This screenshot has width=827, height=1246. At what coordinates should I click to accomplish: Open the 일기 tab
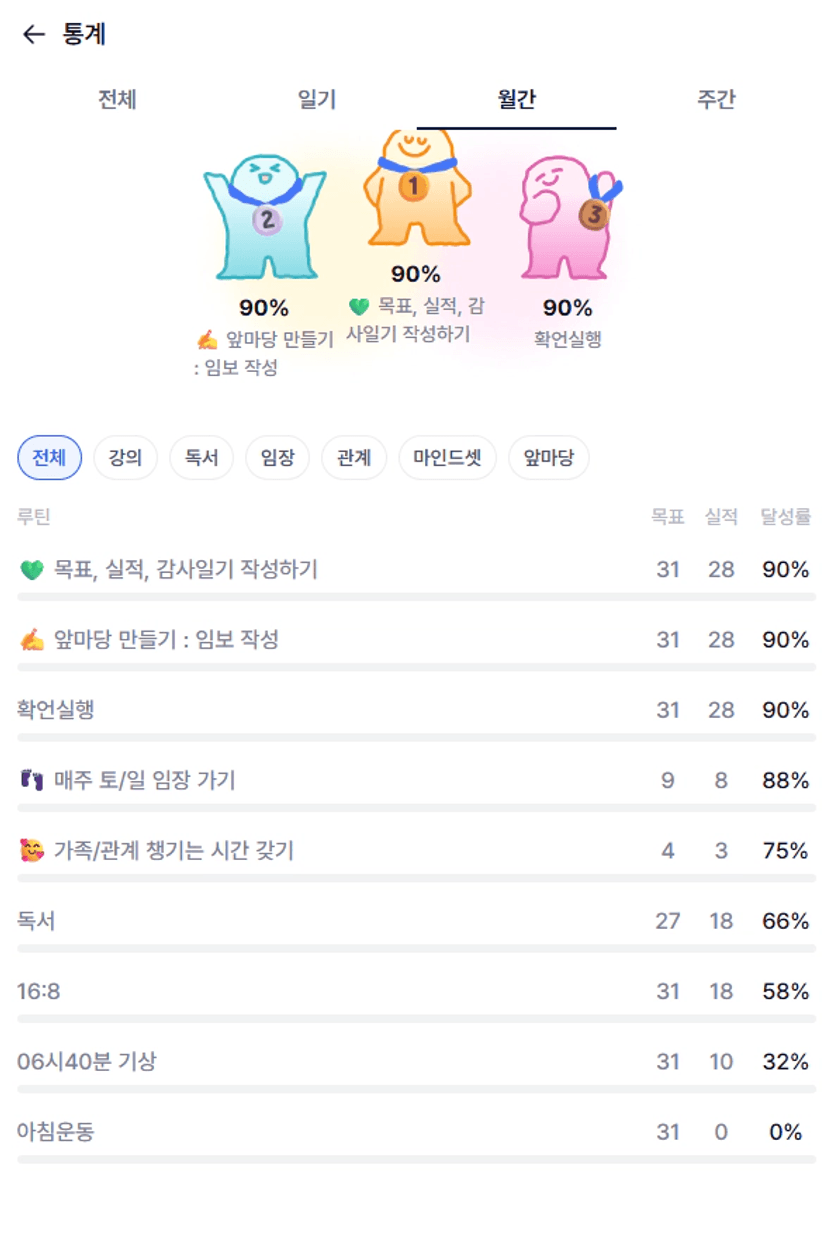(x=317, y=100)
